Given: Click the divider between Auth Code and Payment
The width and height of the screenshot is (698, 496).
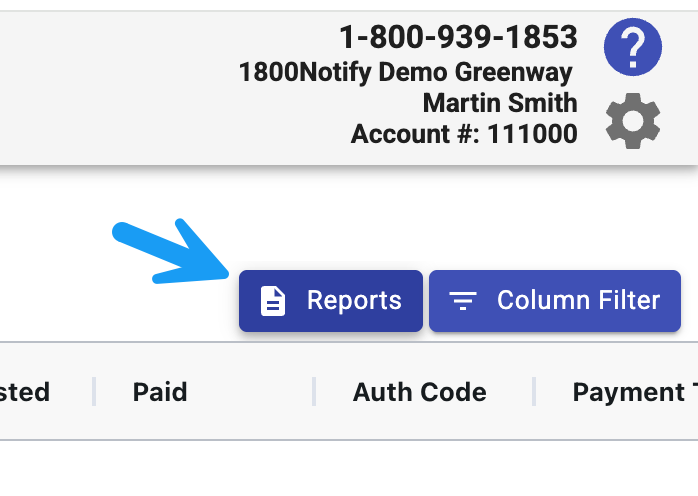Looking at the screenshot, I should pos(534,392).
